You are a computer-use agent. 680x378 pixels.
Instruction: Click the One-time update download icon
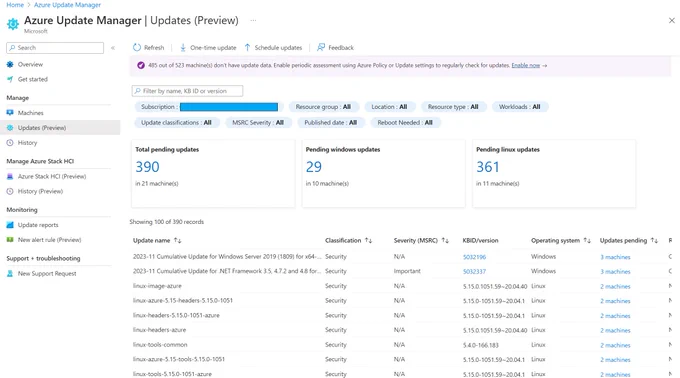(183, 47)
